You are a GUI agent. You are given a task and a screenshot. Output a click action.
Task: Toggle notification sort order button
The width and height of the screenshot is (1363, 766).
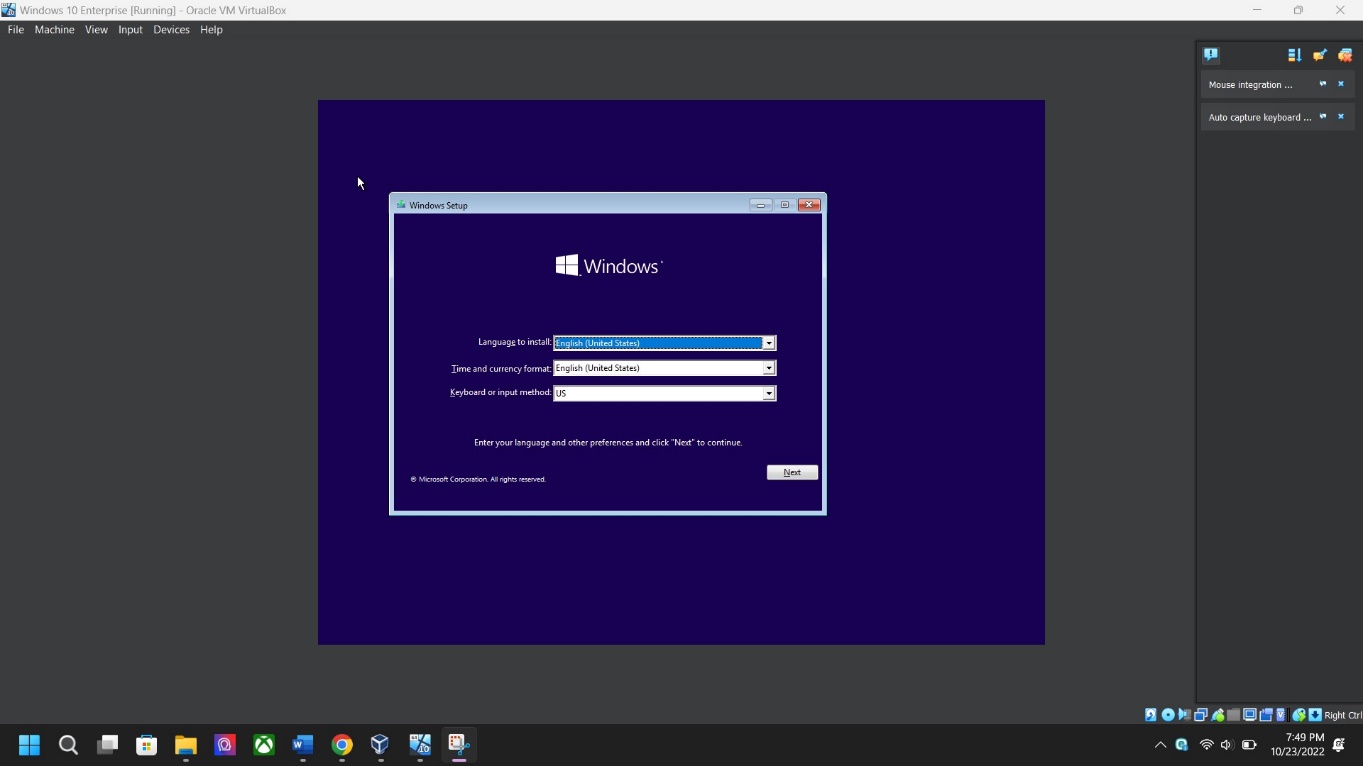pyautogui.click(x=1294, y=55)
